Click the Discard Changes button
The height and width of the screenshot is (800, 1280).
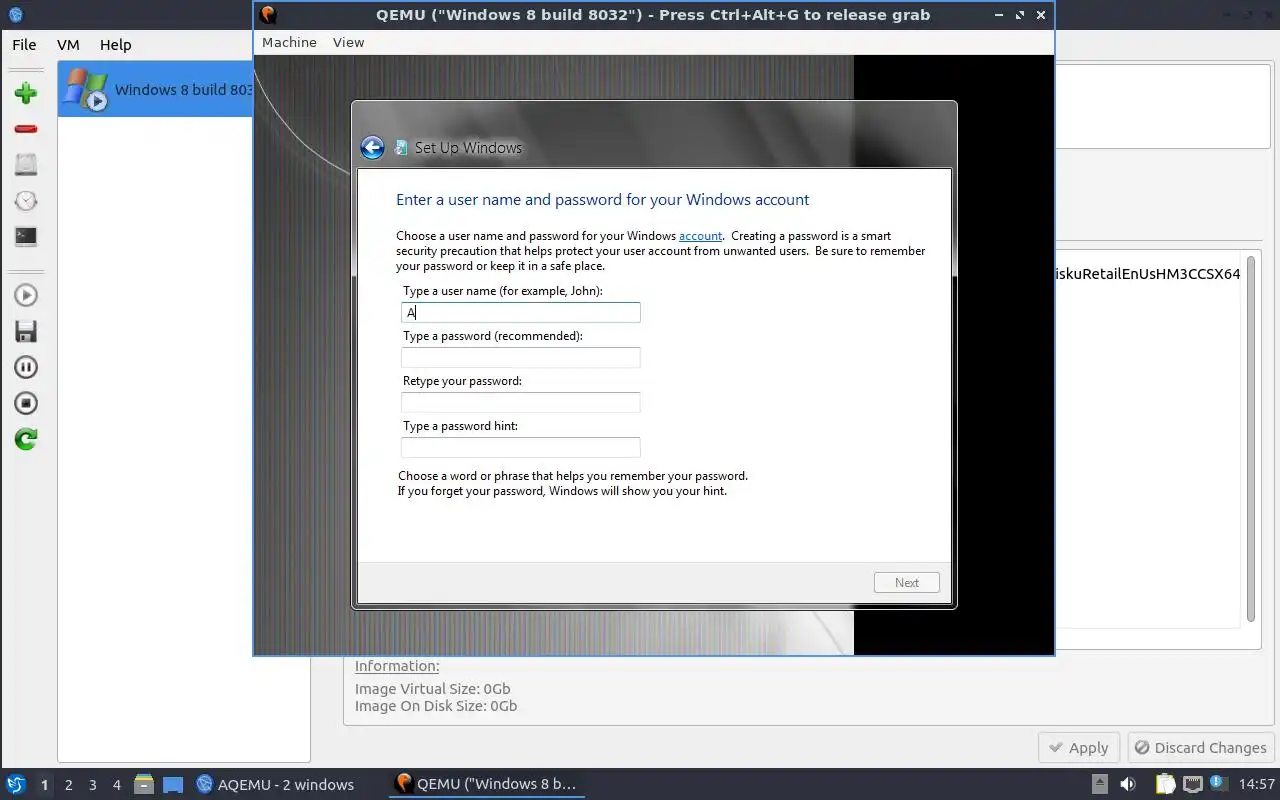click(1199, 748)
